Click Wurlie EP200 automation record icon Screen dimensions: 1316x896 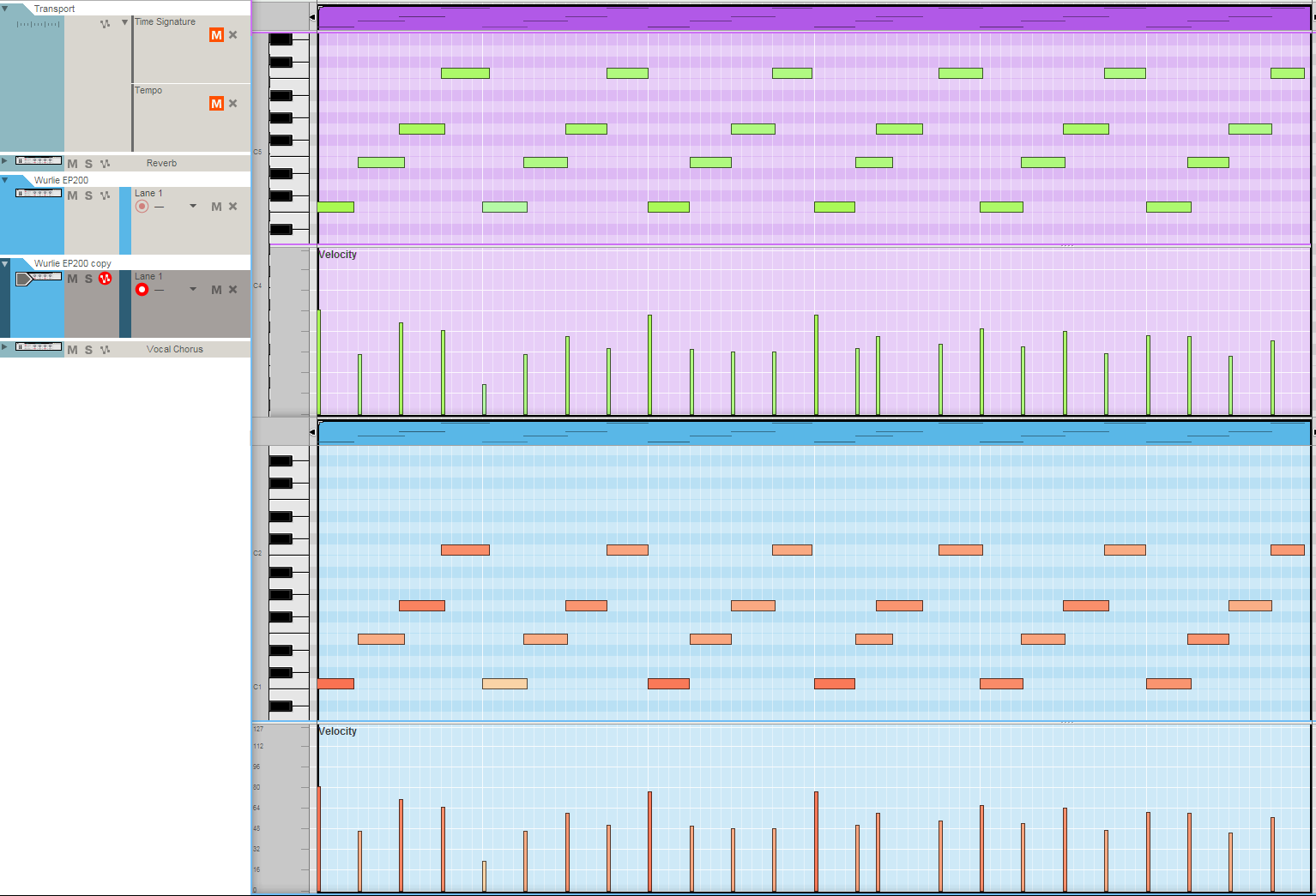click(105, 195)
